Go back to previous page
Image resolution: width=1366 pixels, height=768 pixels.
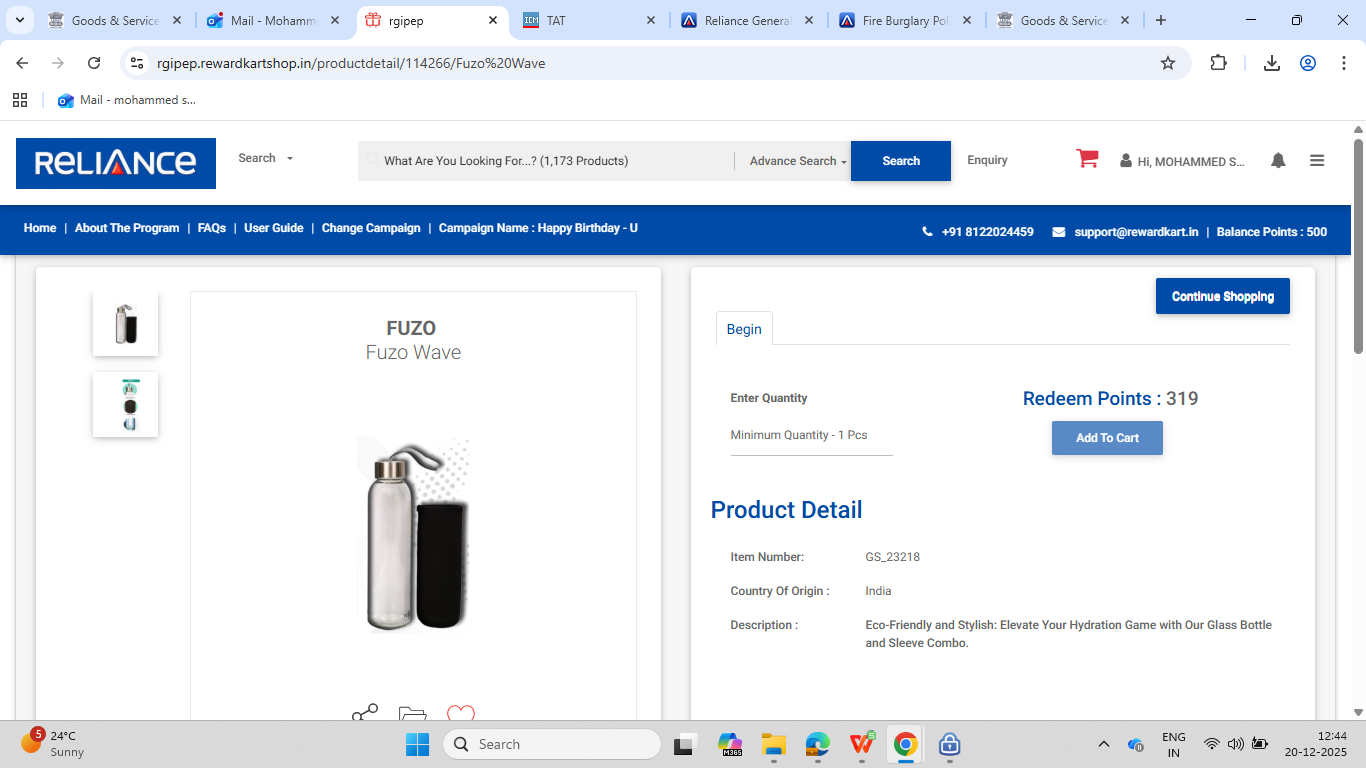pos(22,63)
